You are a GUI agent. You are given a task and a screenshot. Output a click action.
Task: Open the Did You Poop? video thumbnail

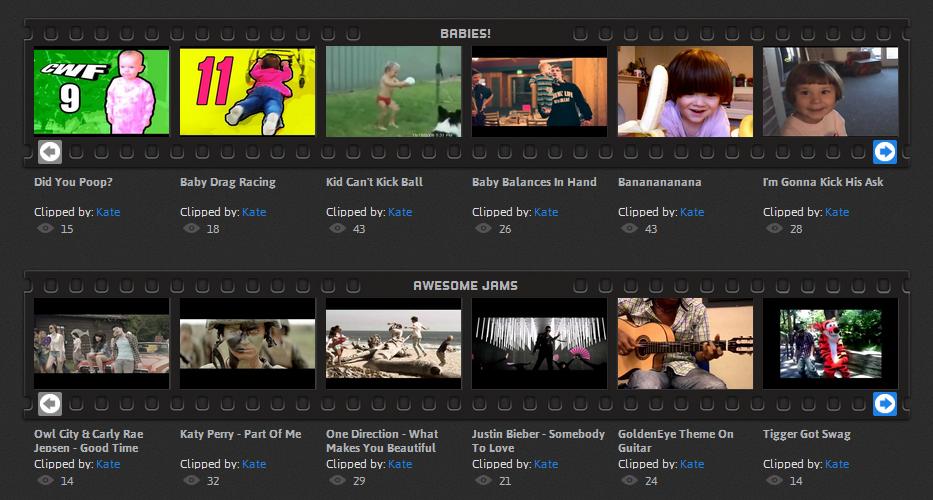(x=101, y=91)
